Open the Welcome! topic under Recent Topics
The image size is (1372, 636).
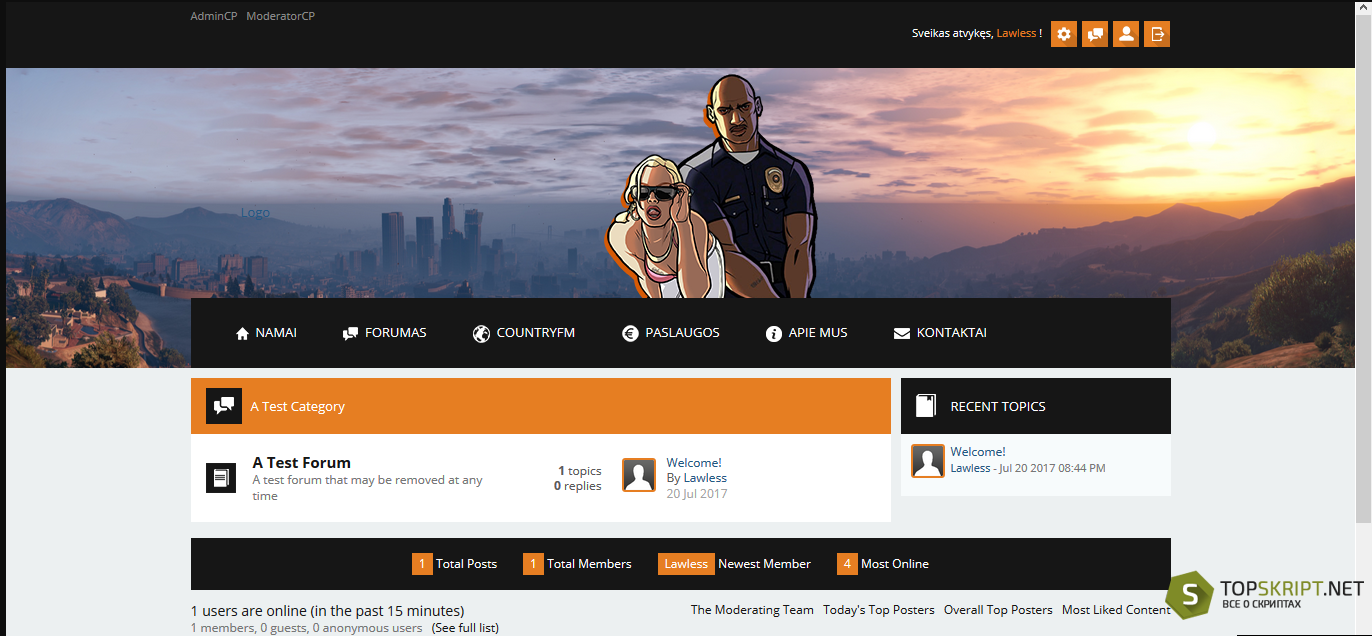pos(978,452)
